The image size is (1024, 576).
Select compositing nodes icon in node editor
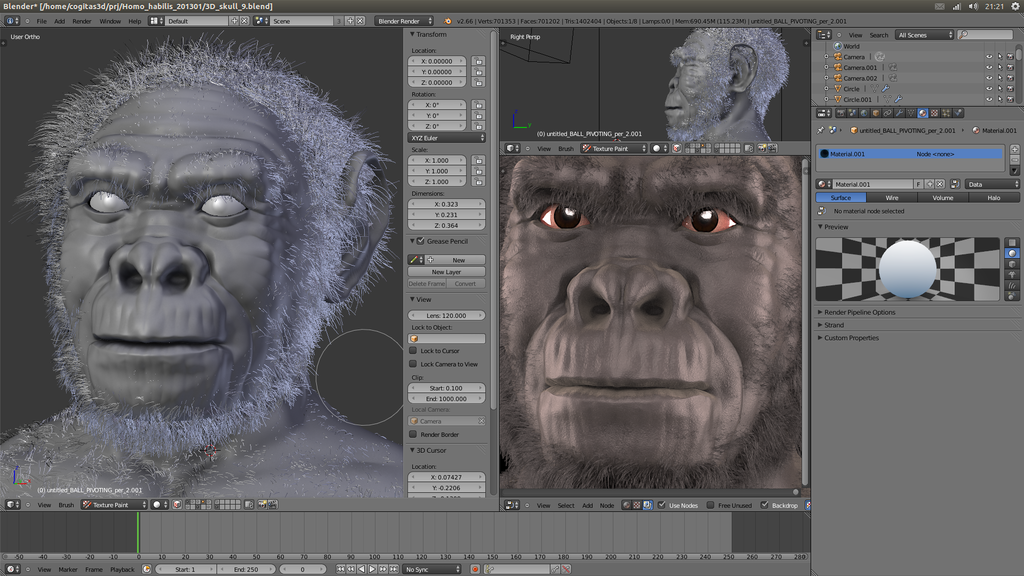coord(648,505)
